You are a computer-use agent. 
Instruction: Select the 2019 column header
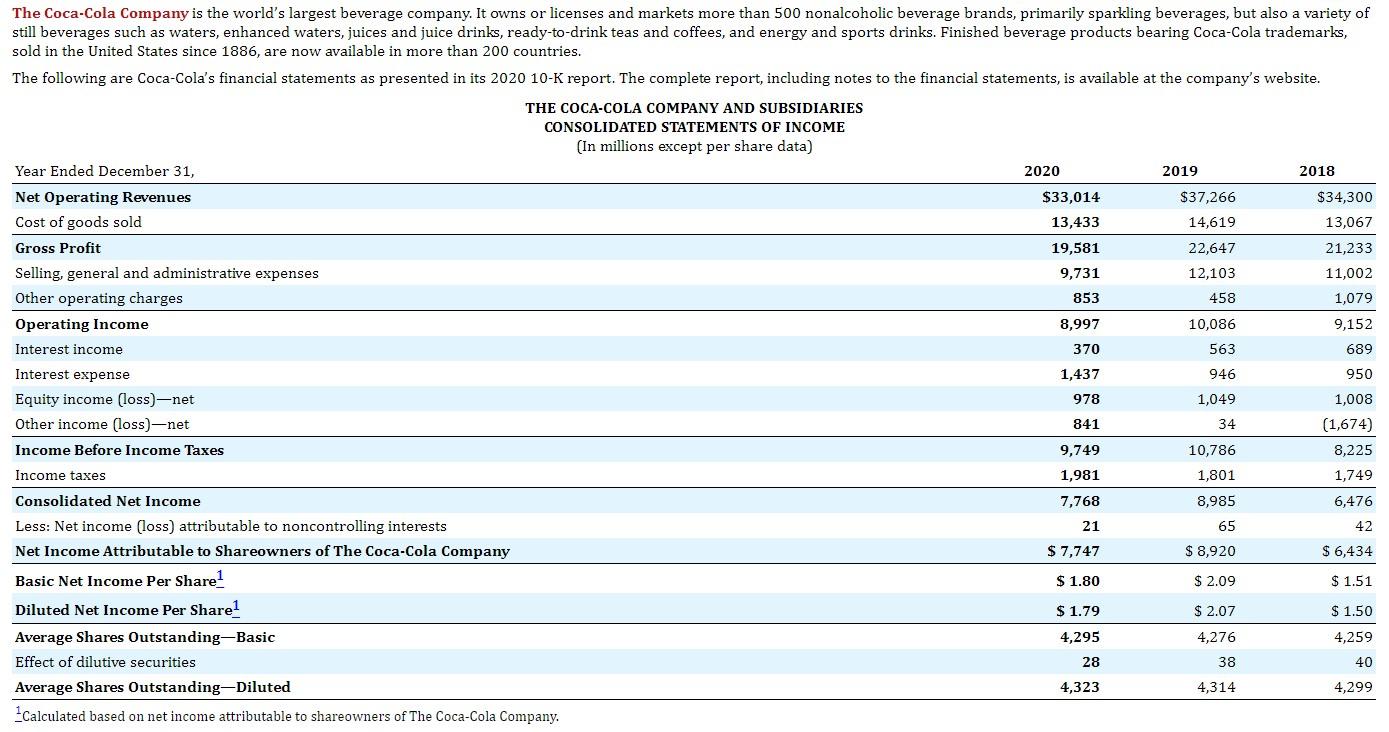(x=1180, y=171)
